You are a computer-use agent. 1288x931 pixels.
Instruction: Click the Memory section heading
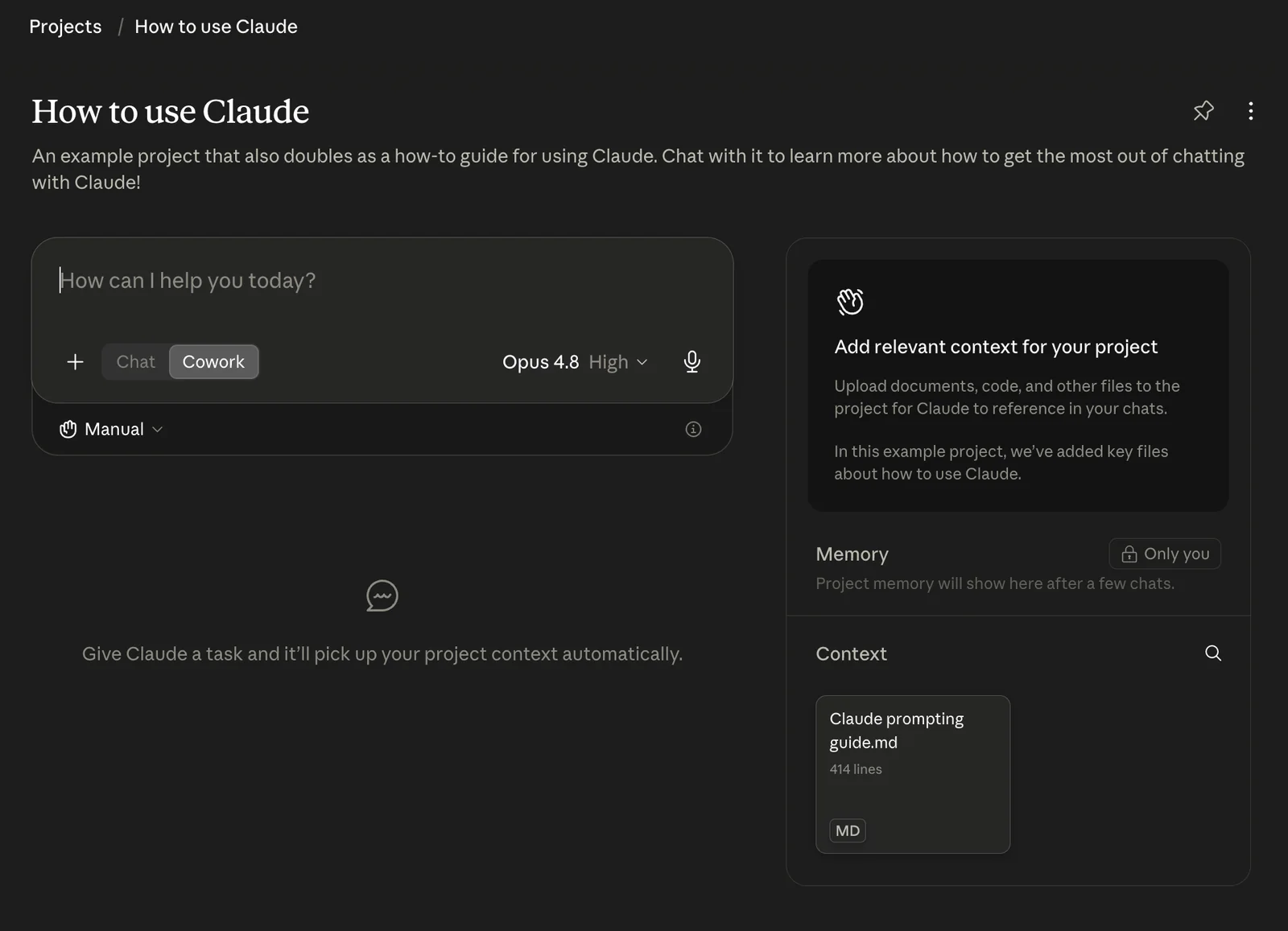coord(852,554)
